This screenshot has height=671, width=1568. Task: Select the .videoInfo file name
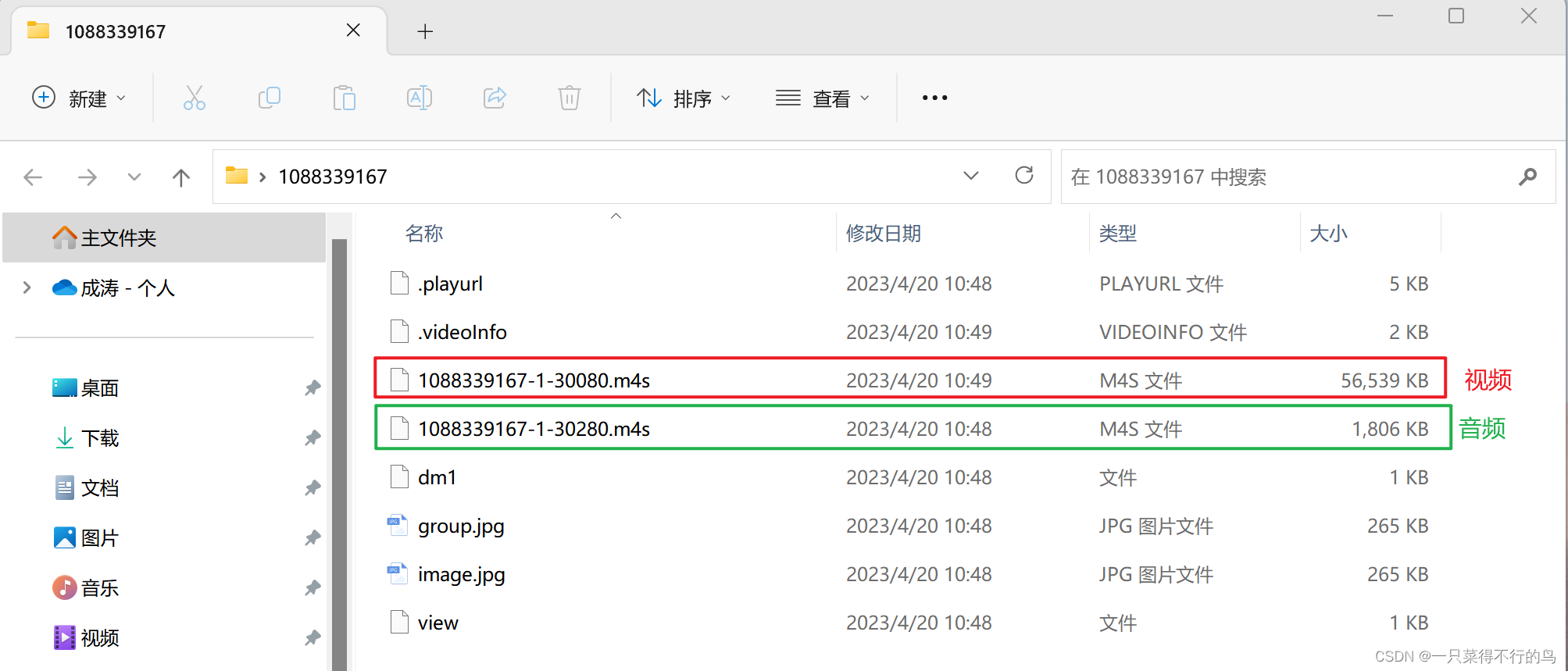click(462, 332)
